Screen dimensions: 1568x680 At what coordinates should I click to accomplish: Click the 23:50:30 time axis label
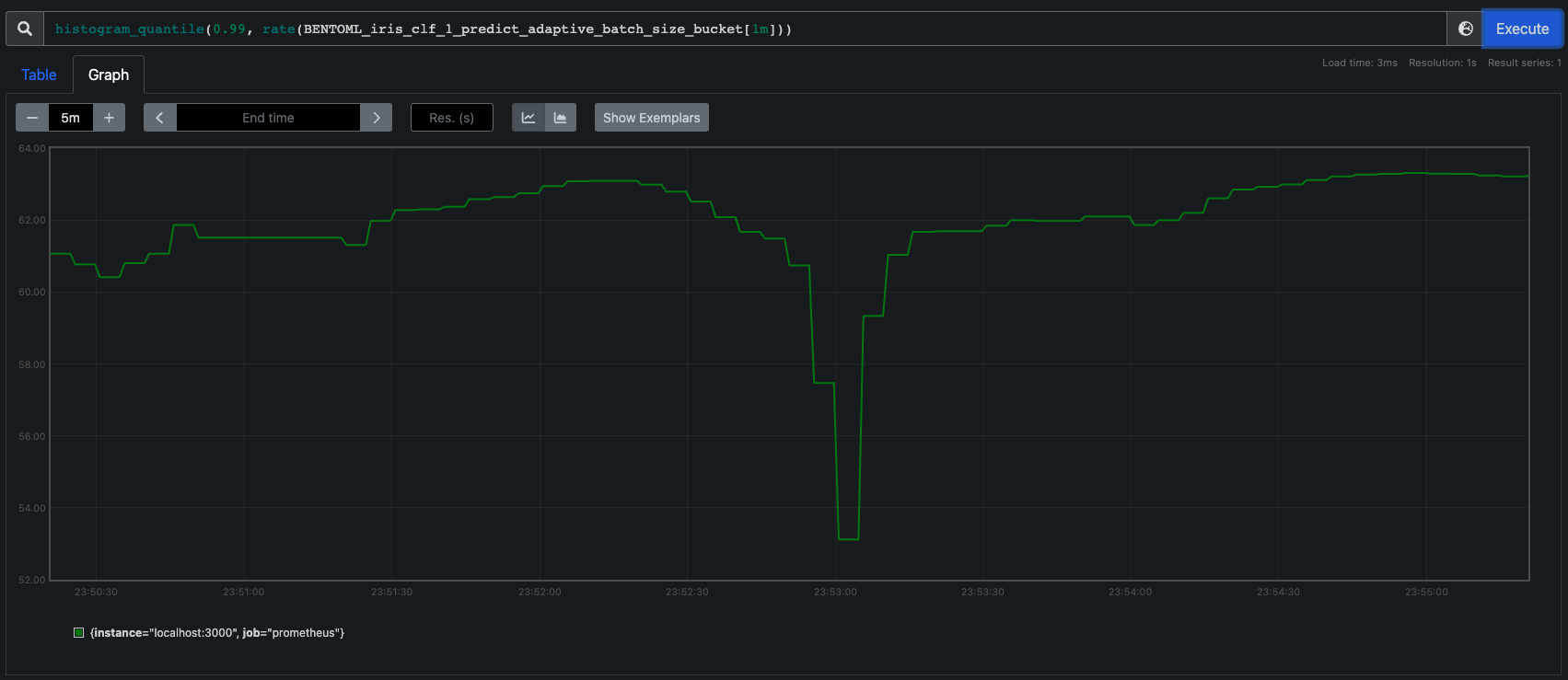pyautogui.click(x=96, y=592)
